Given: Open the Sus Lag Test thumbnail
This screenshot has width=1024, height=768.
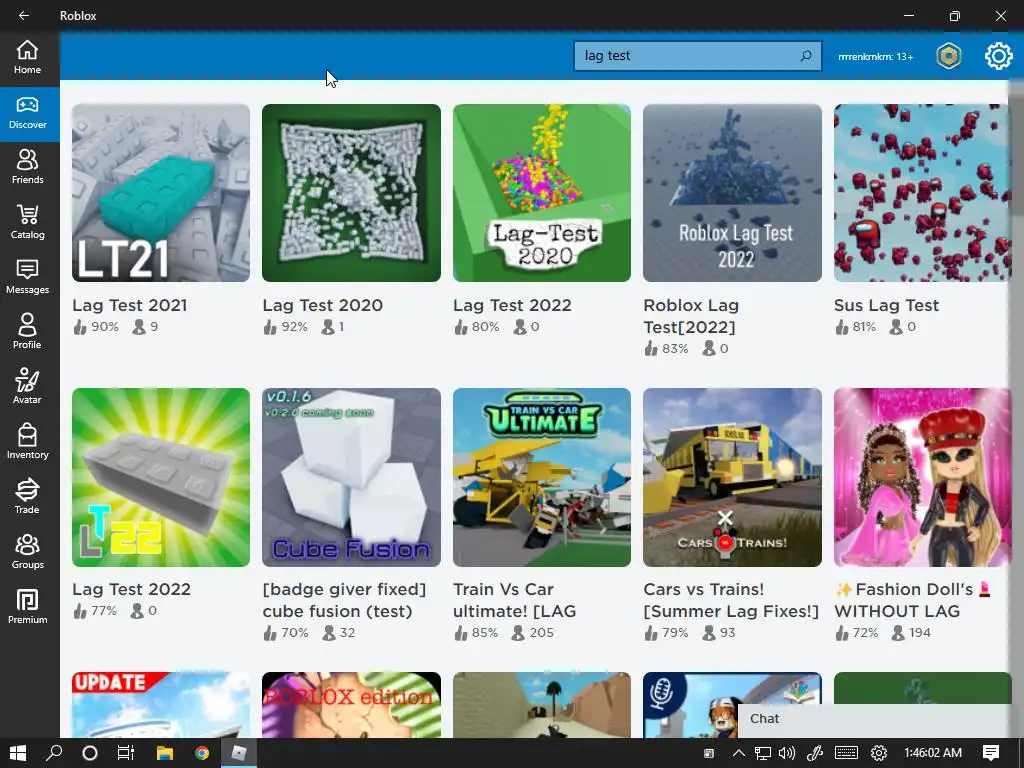Looking at the screenshot, I should click(922, 193).
